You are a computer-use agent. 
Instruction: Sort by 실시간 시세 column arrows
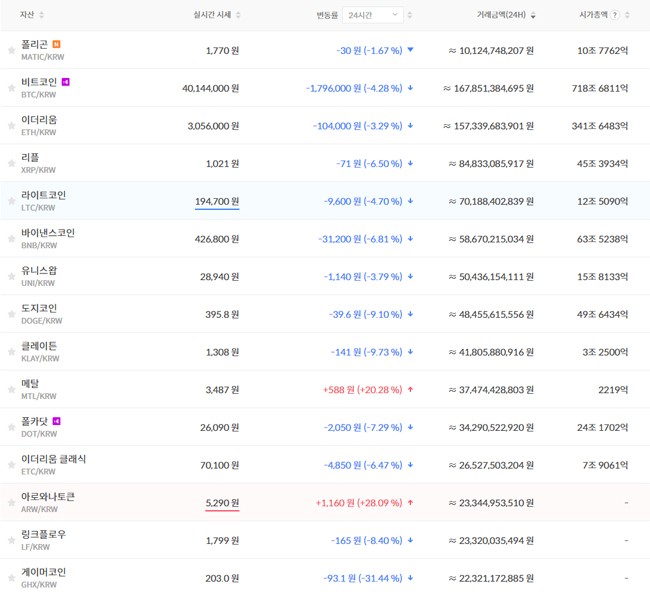pyautogui.click(x=238, y=15)
